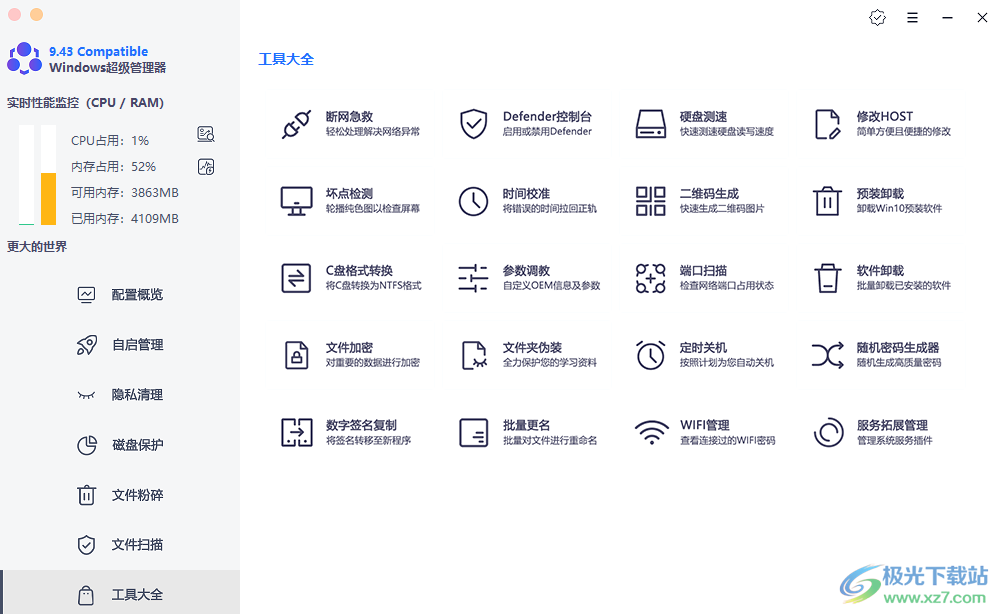Open the 断网急救 plug icon

pos(296,124)
